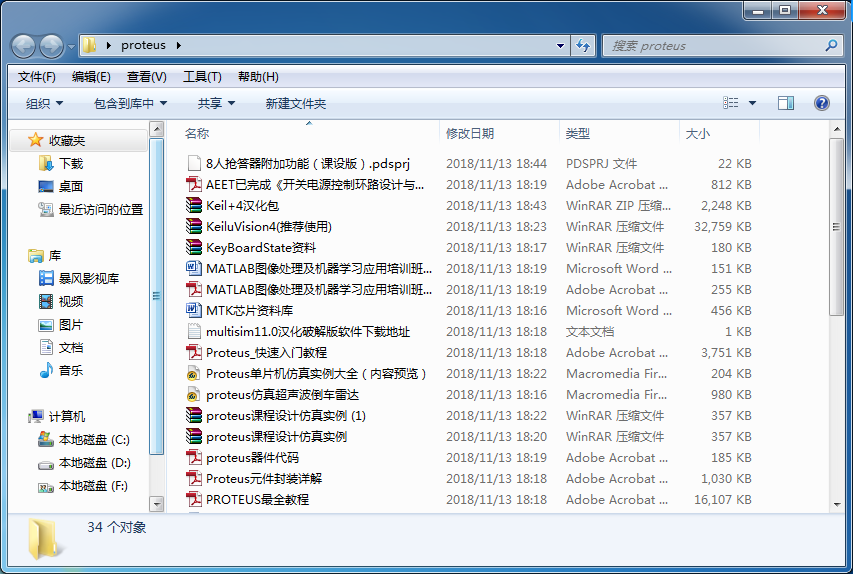Open the 文件(F) menu
Viewport: 853px width, 574px height.
click(x=36, y=77)
